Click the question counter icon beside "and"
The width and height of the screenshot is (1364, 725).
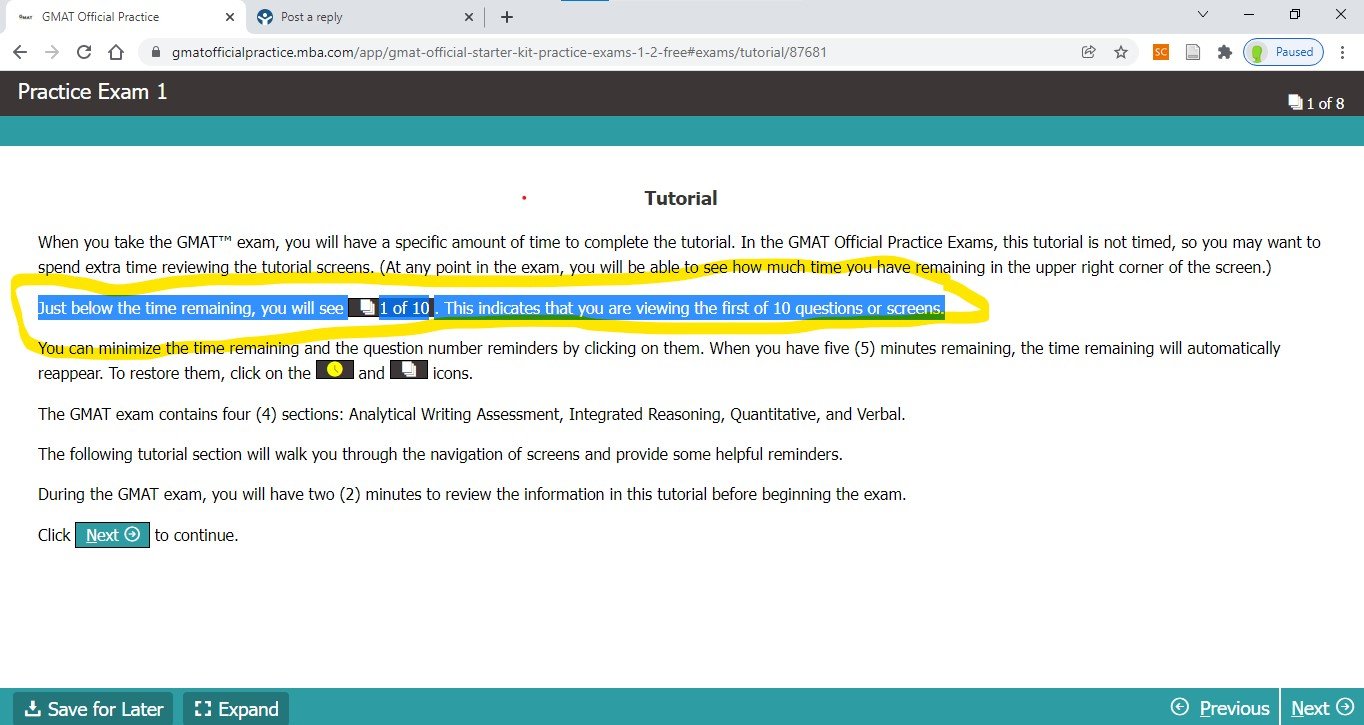tap(408, 369)
